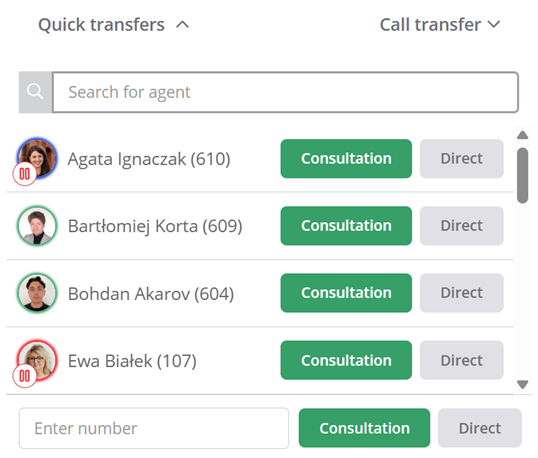The width and height of the screenshot is (538, 458).
Task: Click Direct next to Enter number
Action: 480,428
